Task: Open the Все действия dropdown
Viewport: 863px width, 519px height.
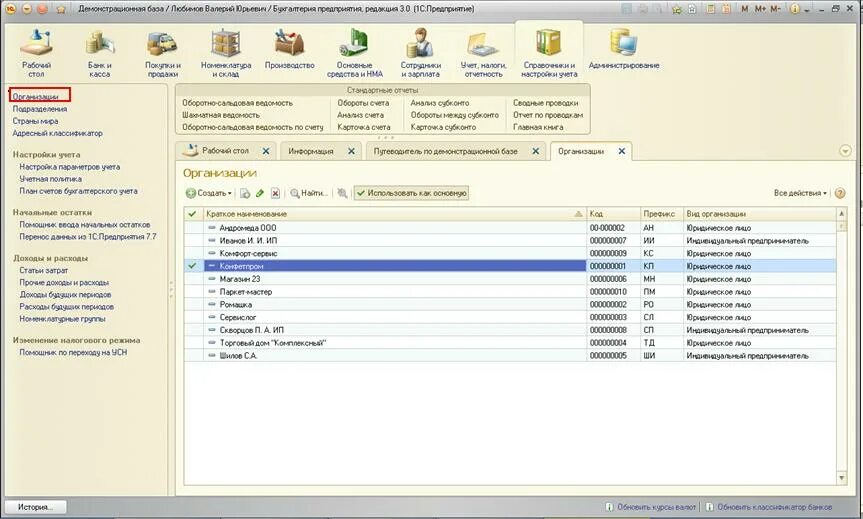Action: coord(800,193)
